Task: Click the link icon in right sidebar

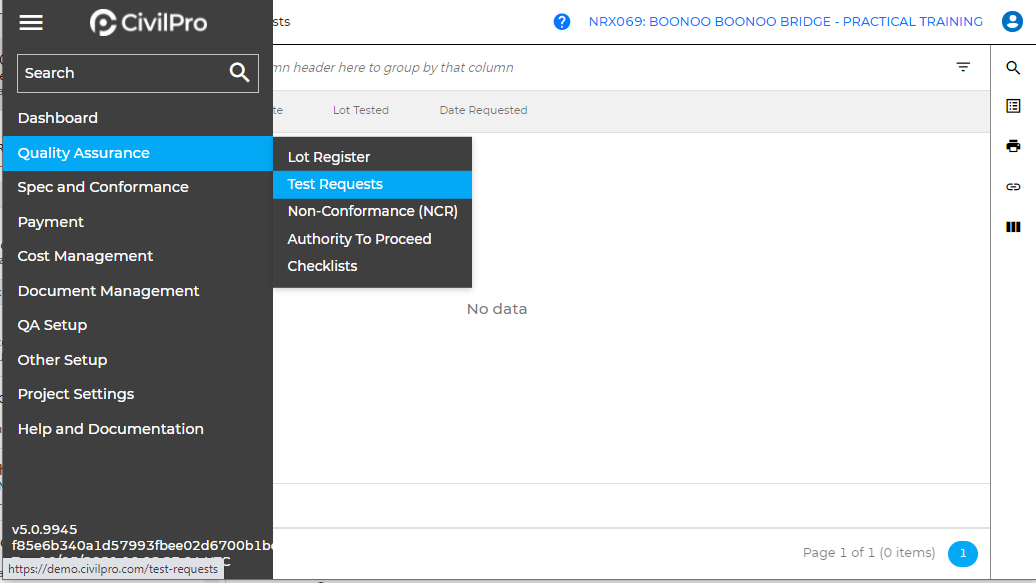Action: click(x=1013, y=187)
